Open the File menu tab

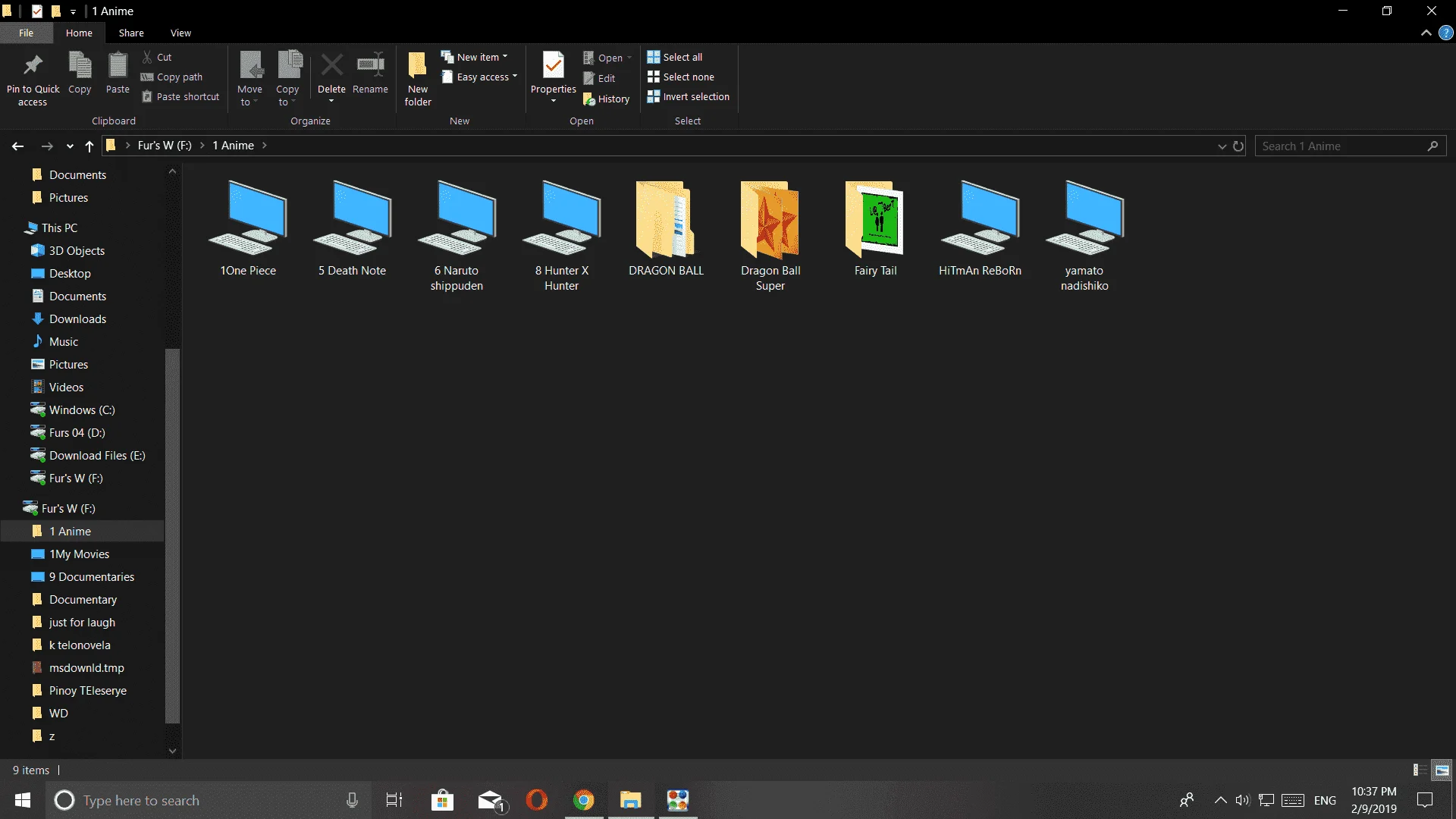[27, 33]
